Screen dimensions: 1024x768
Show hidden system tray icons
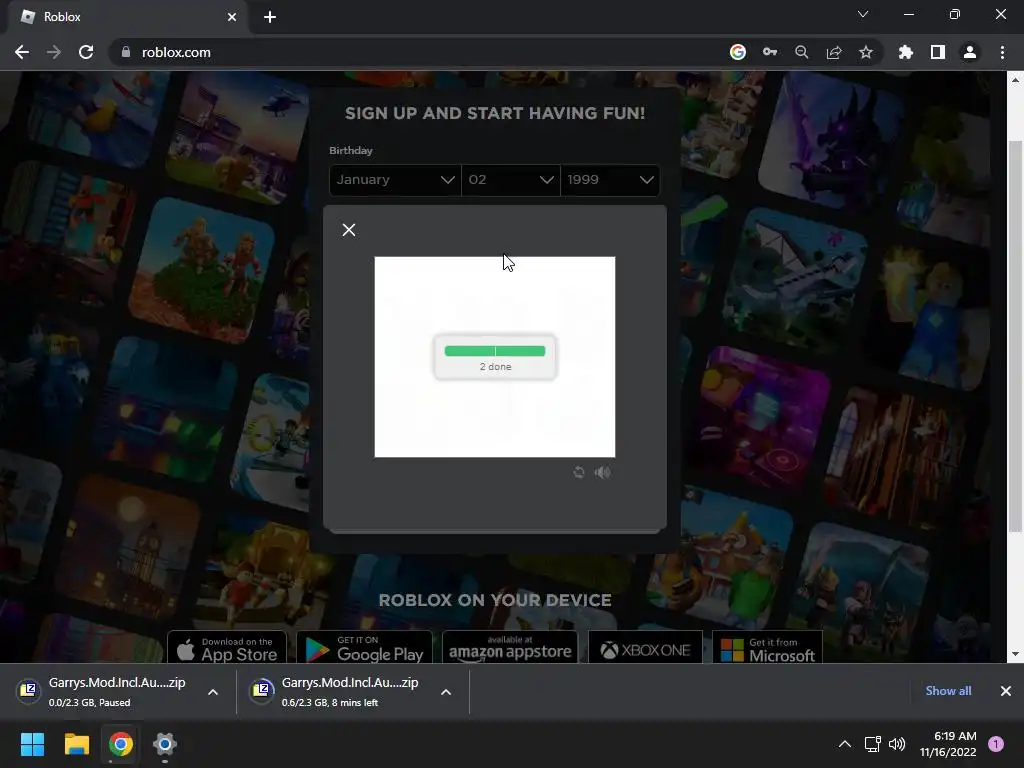pos(844,744)
